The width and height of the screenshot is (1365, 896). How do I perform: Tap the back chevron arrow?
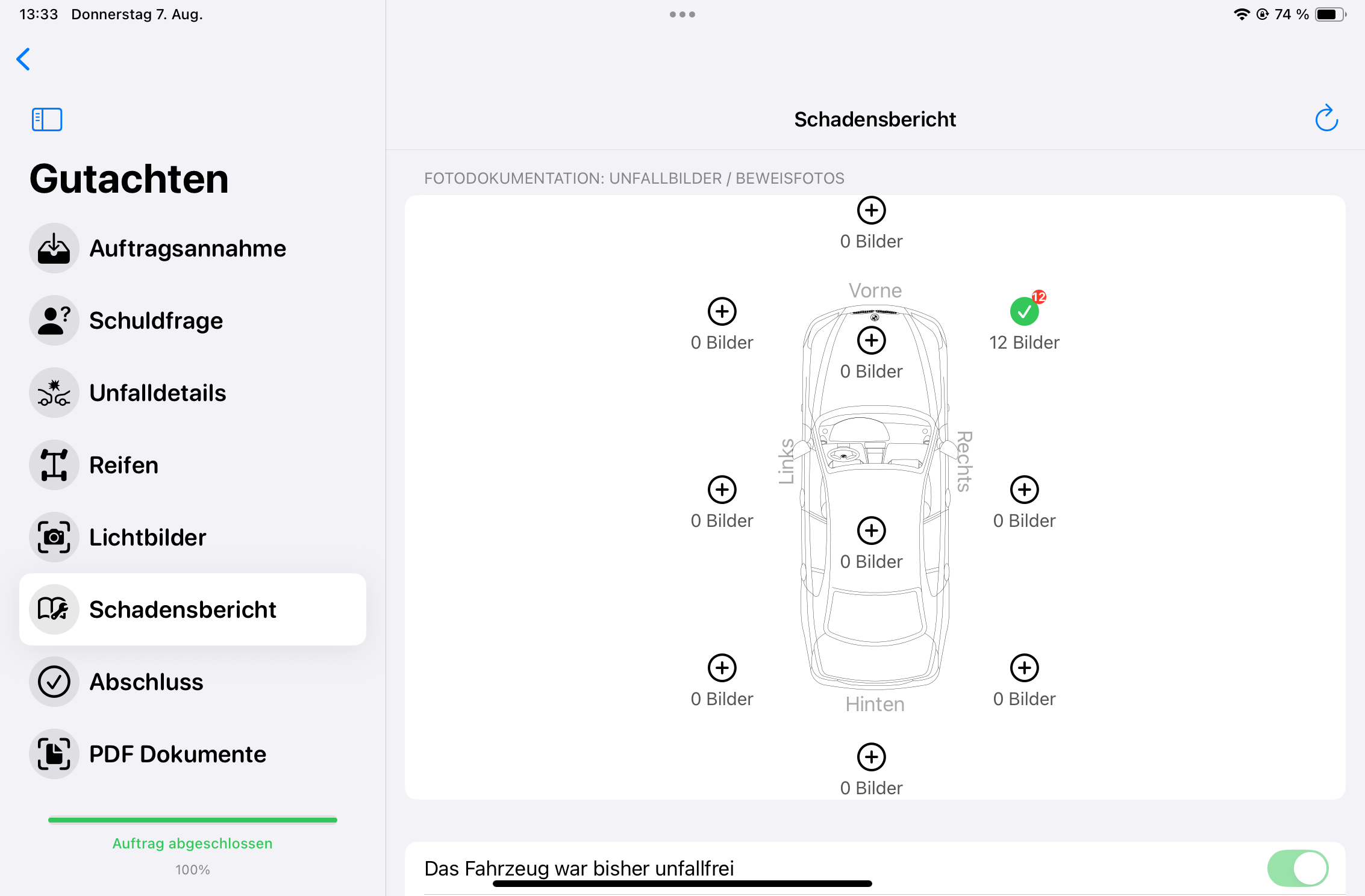(23, 59)
